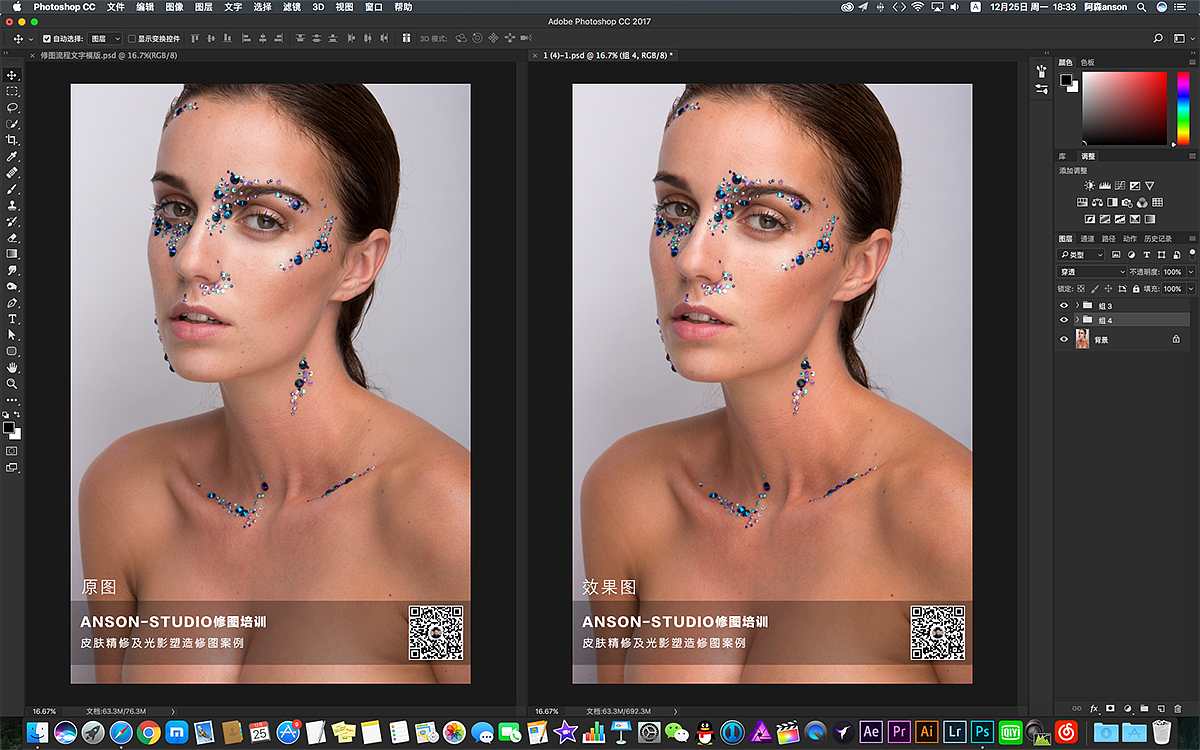Add layer mask from Layers panel bottom

tap(1110, 708)
